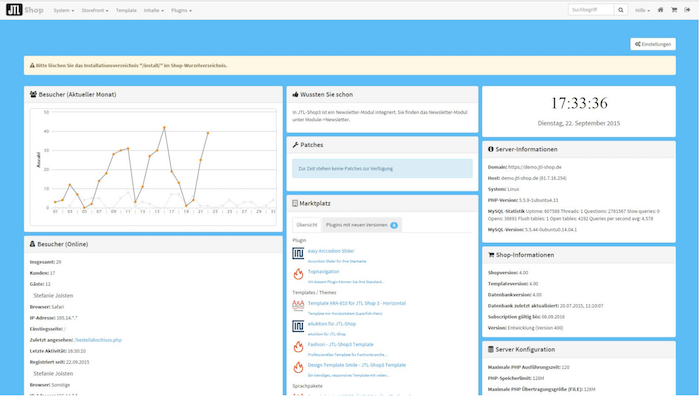Click the 'Zur Zeit stehen keine Patches' notice
700x396 pixels.
click(x=382, y=168)
